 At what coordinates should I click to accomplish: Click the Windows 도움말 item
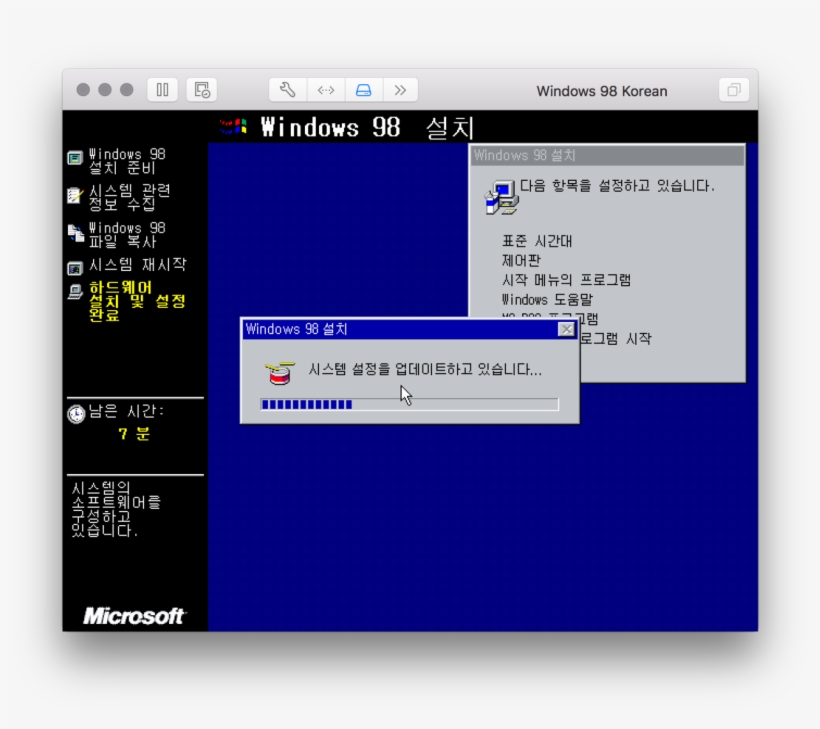tap(547, 300)
